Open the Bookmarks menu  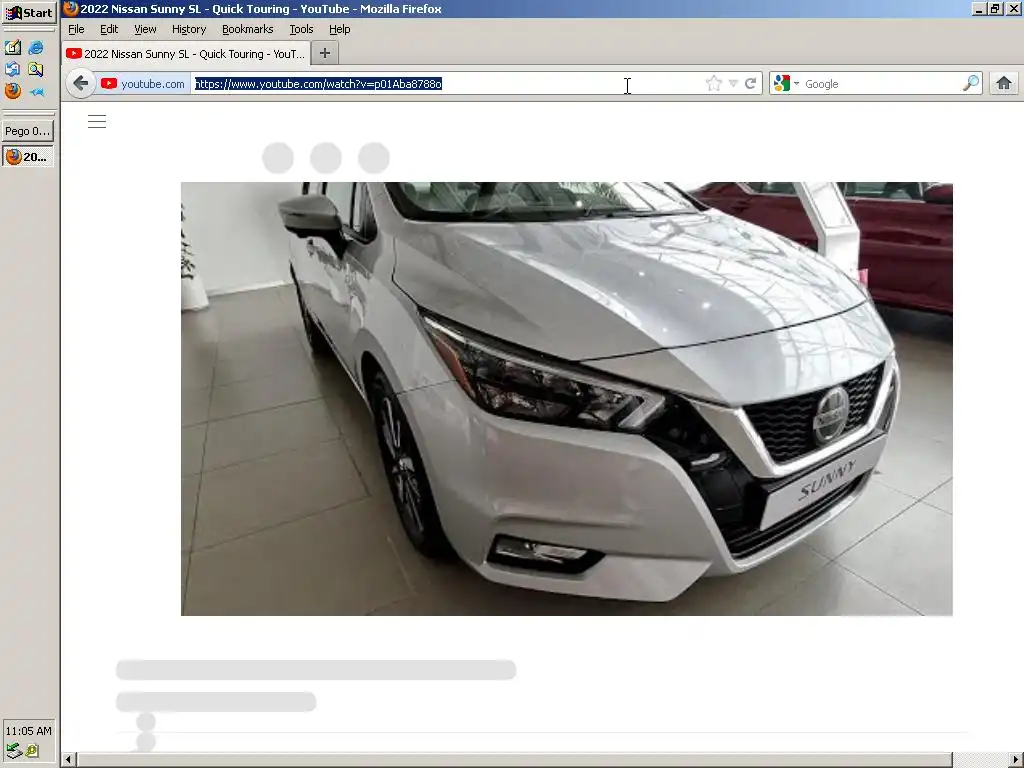tap(248, 29)
